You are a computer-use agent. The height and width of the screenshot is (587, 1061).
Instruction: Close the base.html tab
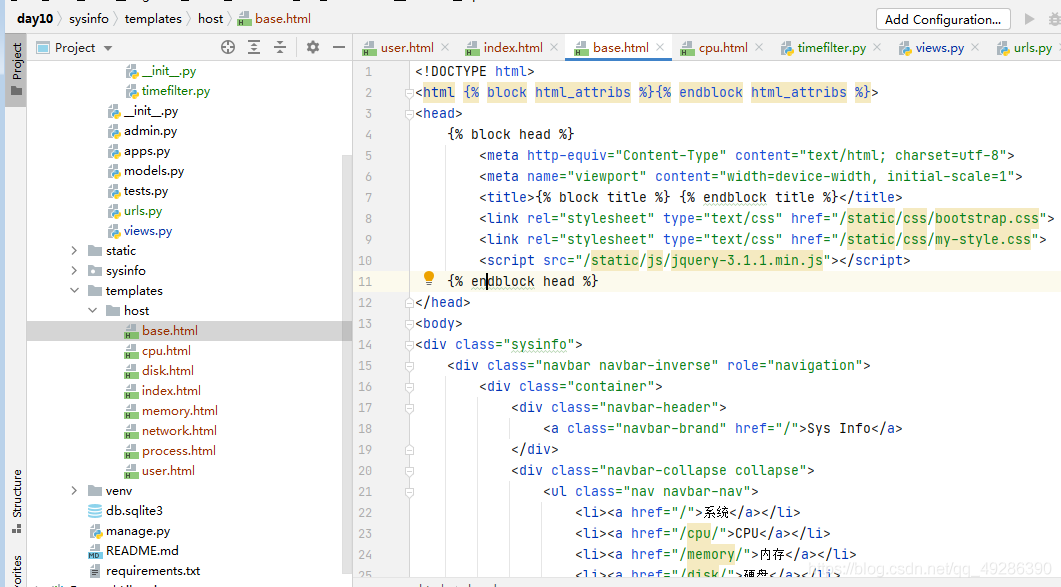660,47
